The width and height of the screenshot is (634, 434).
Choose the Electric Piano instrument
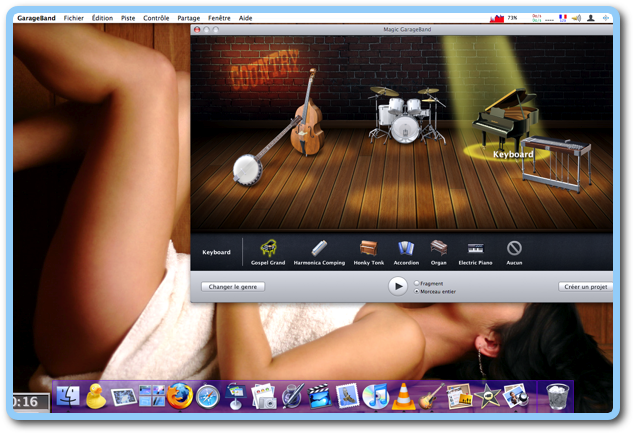tap(475, 252)
